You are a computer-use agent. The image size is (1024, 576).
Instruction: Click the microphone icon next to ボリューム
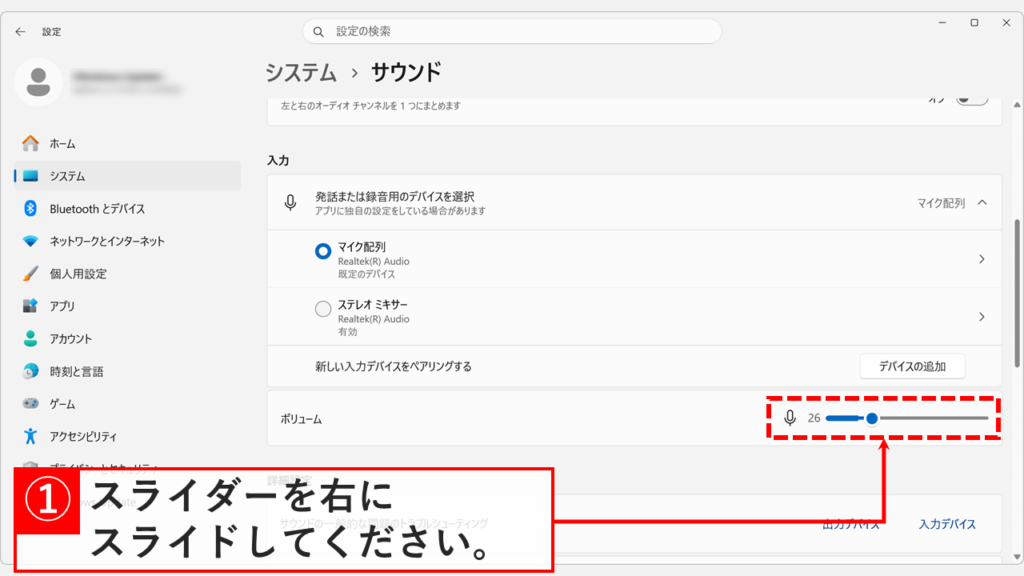(791, 418)
